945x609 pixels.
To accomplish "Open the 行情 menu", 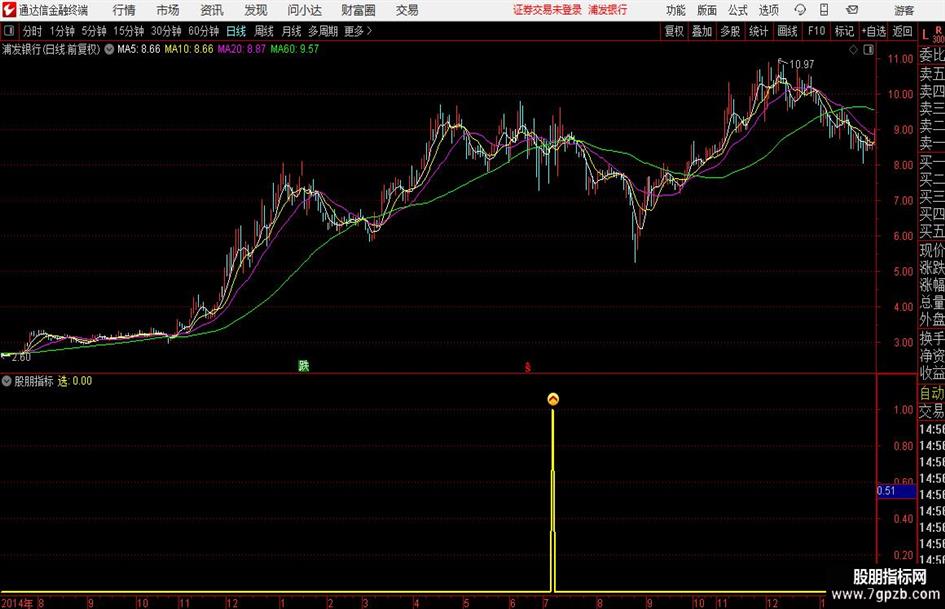I will (124, 10).
